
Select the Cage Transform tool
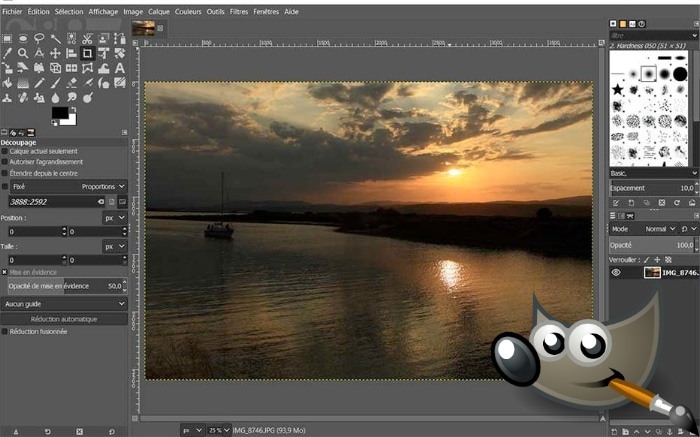click(88, 68)
